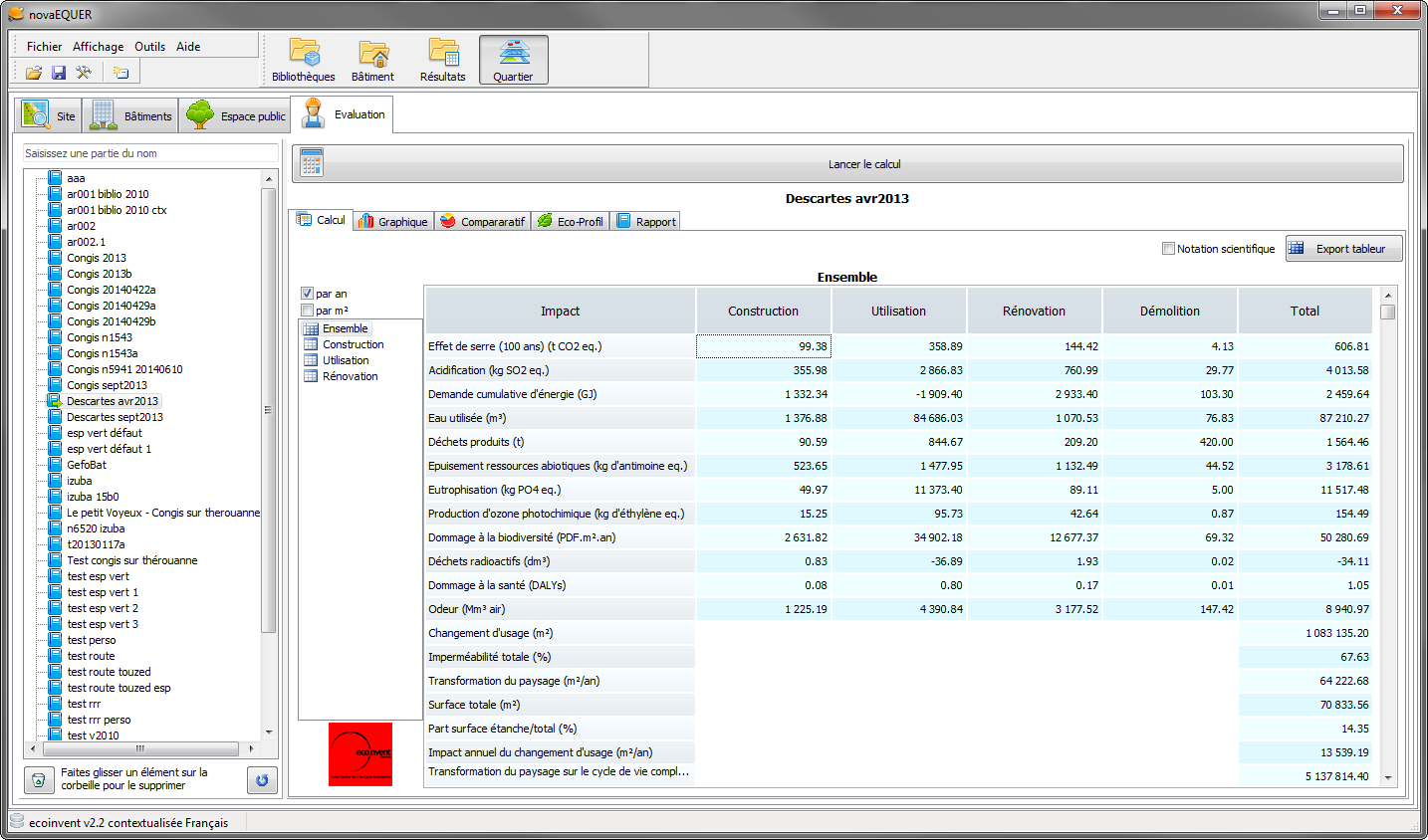Viewport: 1428px width, 840px height.
Task: Switch to the Bâtiments tab
Action: 130,115
